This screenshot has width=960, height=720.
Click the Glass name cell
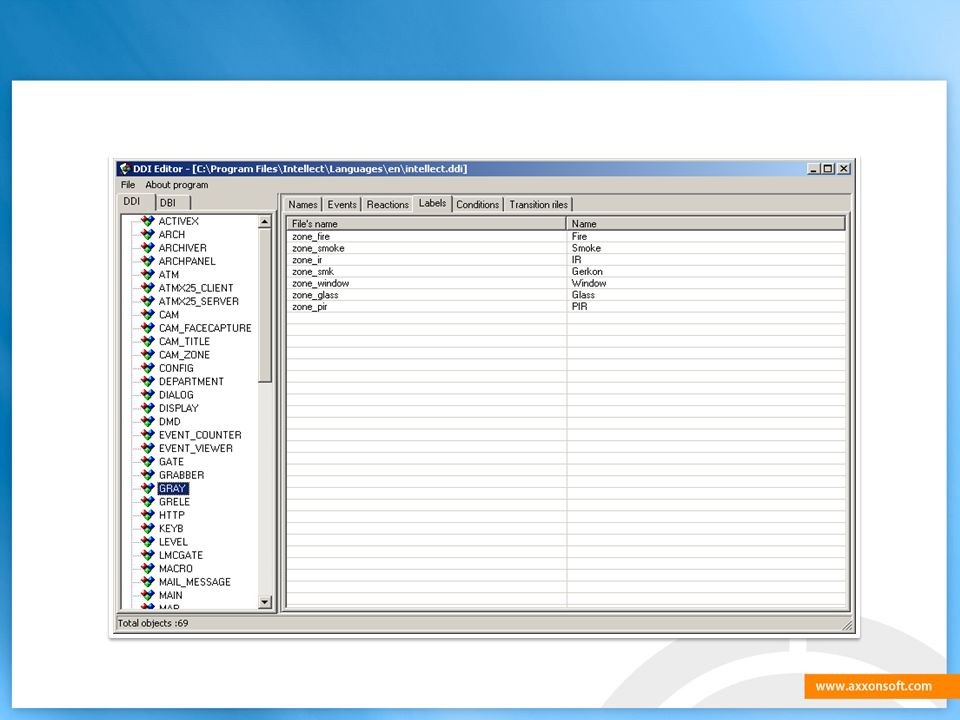pos(583,294)
